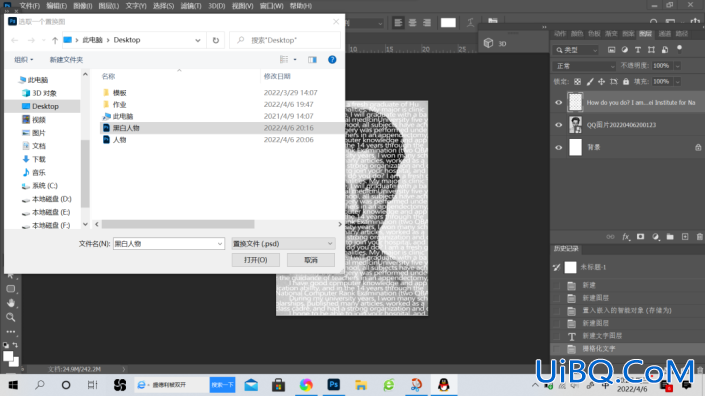
Task: Click the foreground color swatch in toolbar
Action: click(8, 356)
